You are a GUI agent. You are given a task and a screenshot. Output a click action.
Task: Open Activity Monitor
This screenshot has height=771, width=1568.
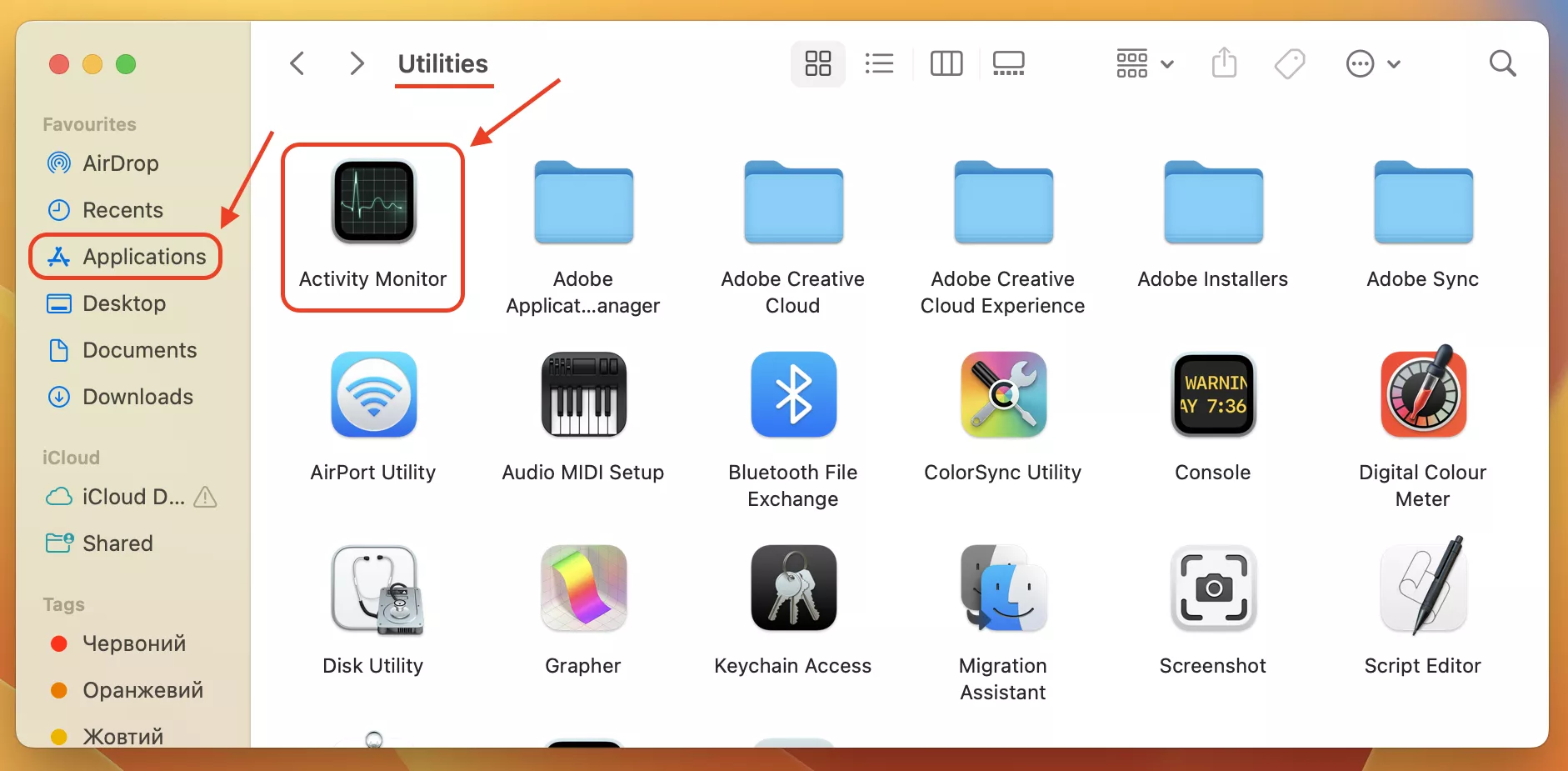(x=372, y=203)
